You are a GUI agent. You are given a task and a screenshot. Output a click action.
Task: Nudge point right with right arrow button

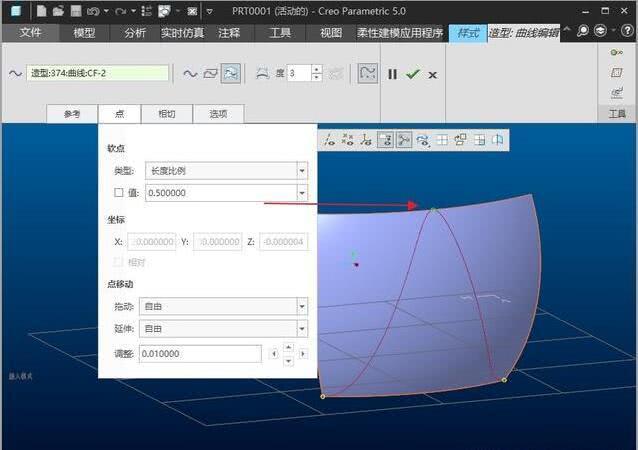pos(303,354)
